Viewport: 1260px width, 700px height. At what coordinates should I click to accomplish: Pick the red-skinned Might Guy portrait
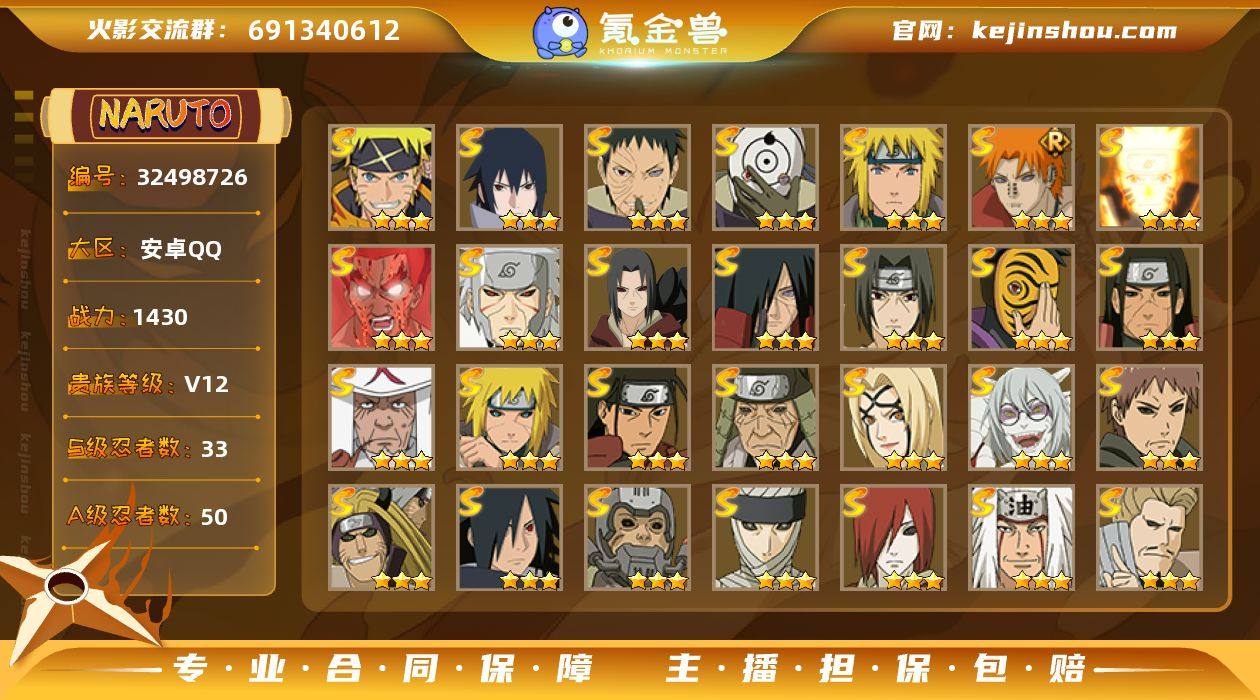pos(381,297)
